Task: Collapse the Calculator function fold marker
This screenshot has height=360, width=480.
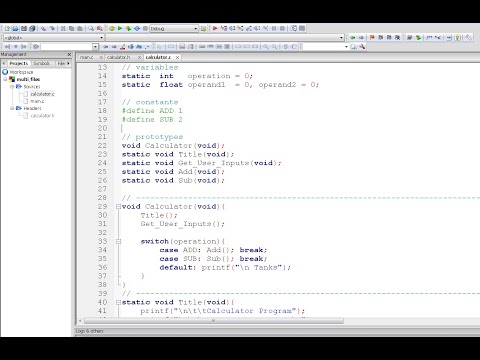Action: pyautogui.click(x=118, y=207)
